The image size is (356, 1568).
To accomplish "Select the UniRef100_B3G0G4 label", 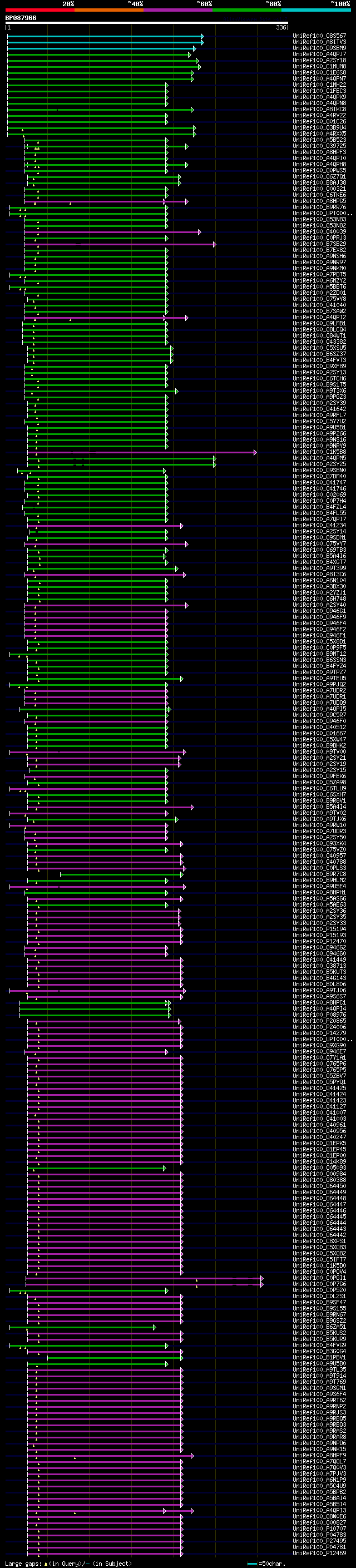I will point(319,1351).
